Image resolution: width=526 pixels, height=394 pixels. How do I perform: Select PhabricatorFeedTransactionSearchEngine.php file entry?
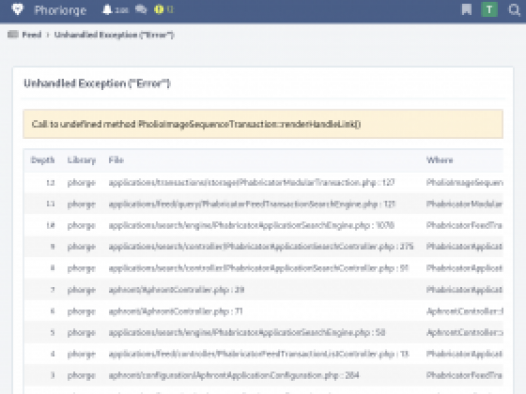point(252,204)
